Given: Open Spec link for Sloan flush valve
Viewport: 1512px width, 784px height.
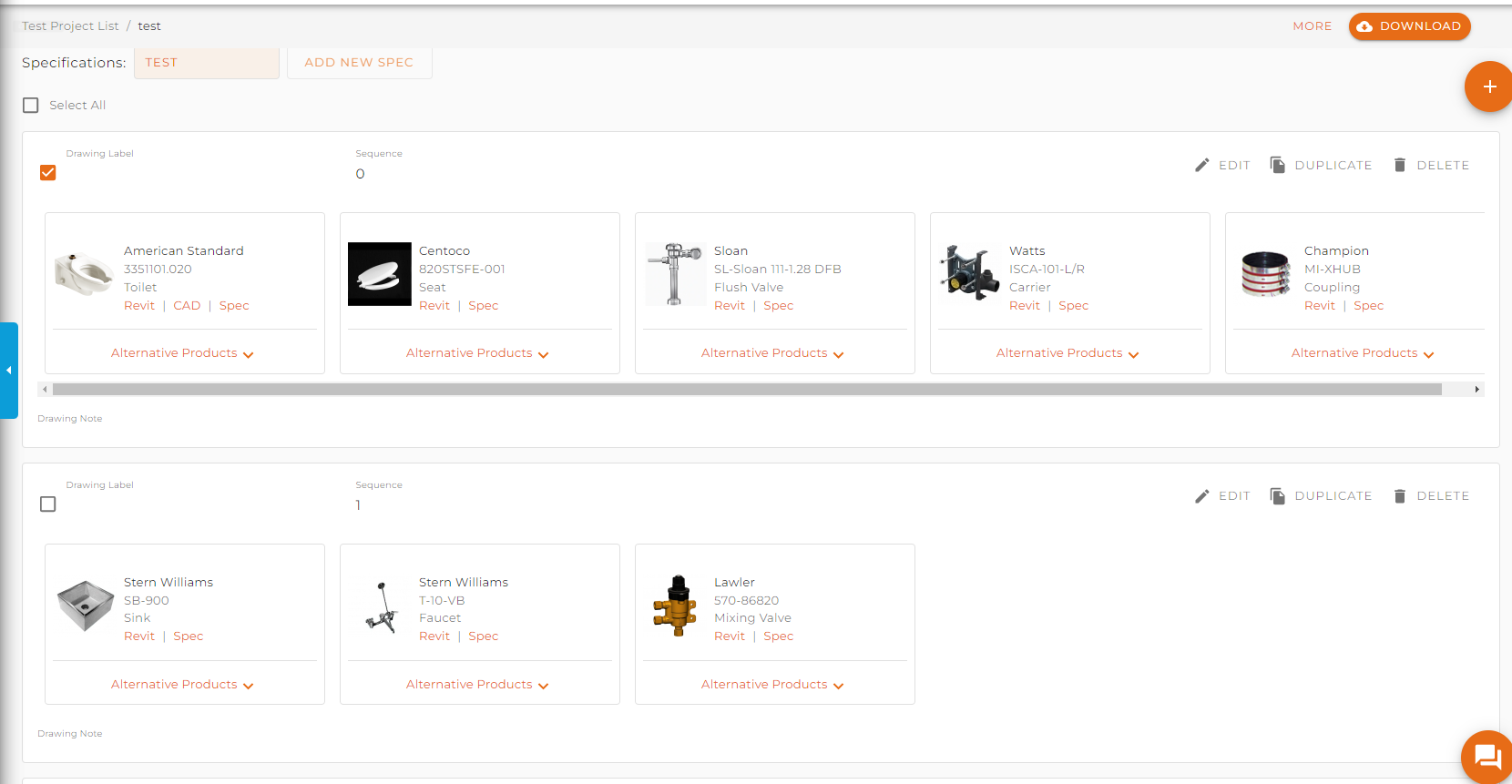Looking at the screenshot, I should click(779, 306).
